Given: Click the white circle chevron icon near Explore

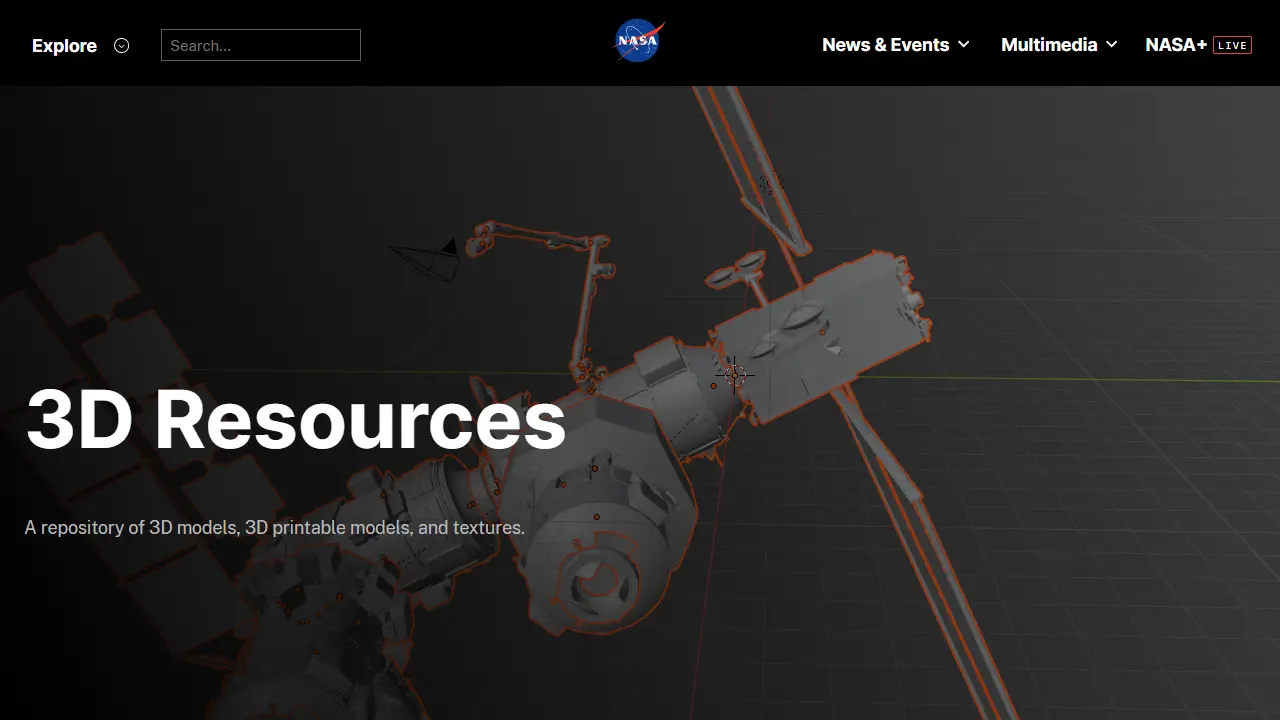Looking at the screenshot, I should [x=121, y=45].
